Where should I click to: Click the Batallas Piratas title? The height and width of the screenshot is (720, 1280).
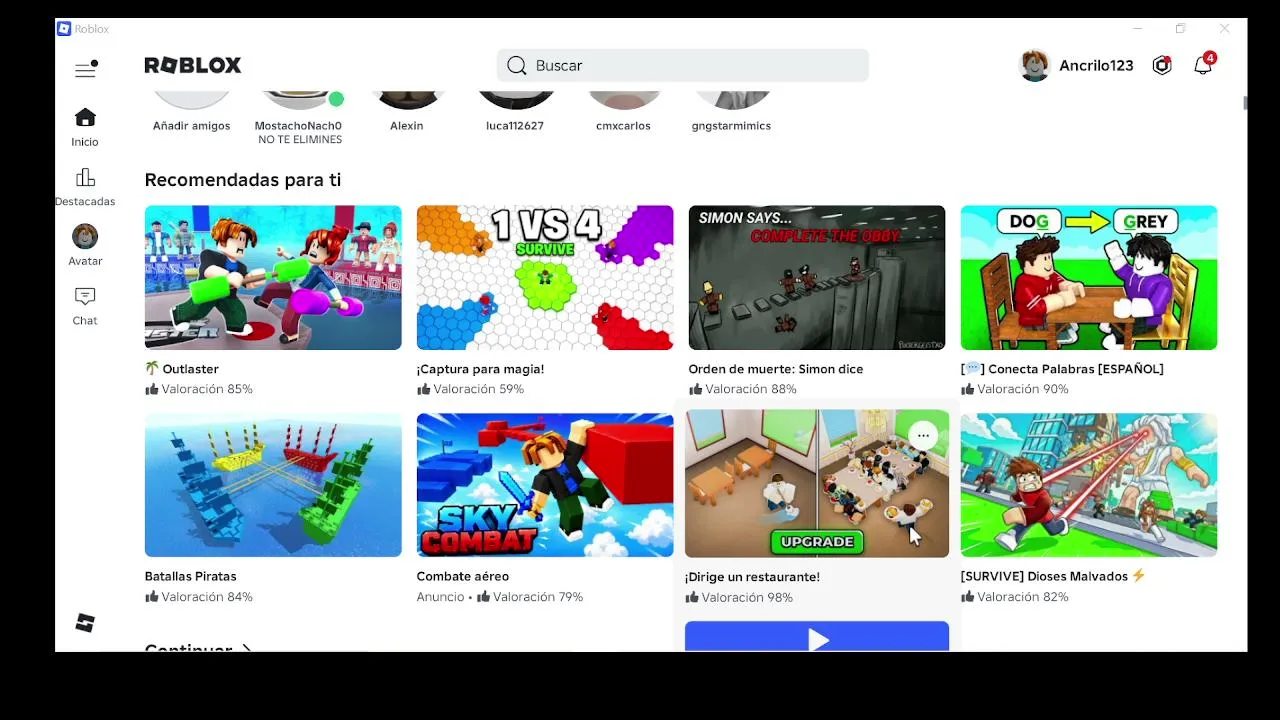point(191,576)
